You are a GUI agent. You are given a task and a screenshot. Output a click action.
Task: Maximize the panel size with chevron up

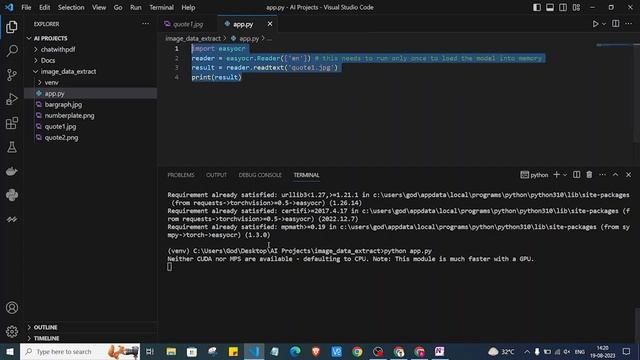[x=616, y=175]
